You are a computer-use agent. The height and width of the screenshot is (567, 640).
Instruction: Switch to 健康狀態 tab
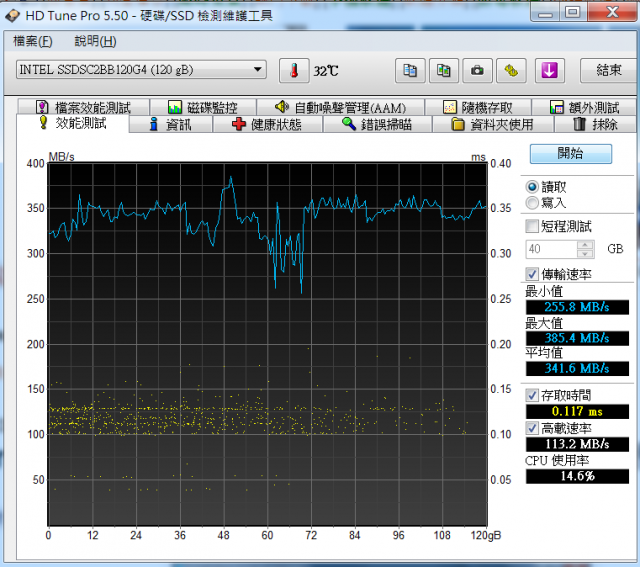click(267, 124)
